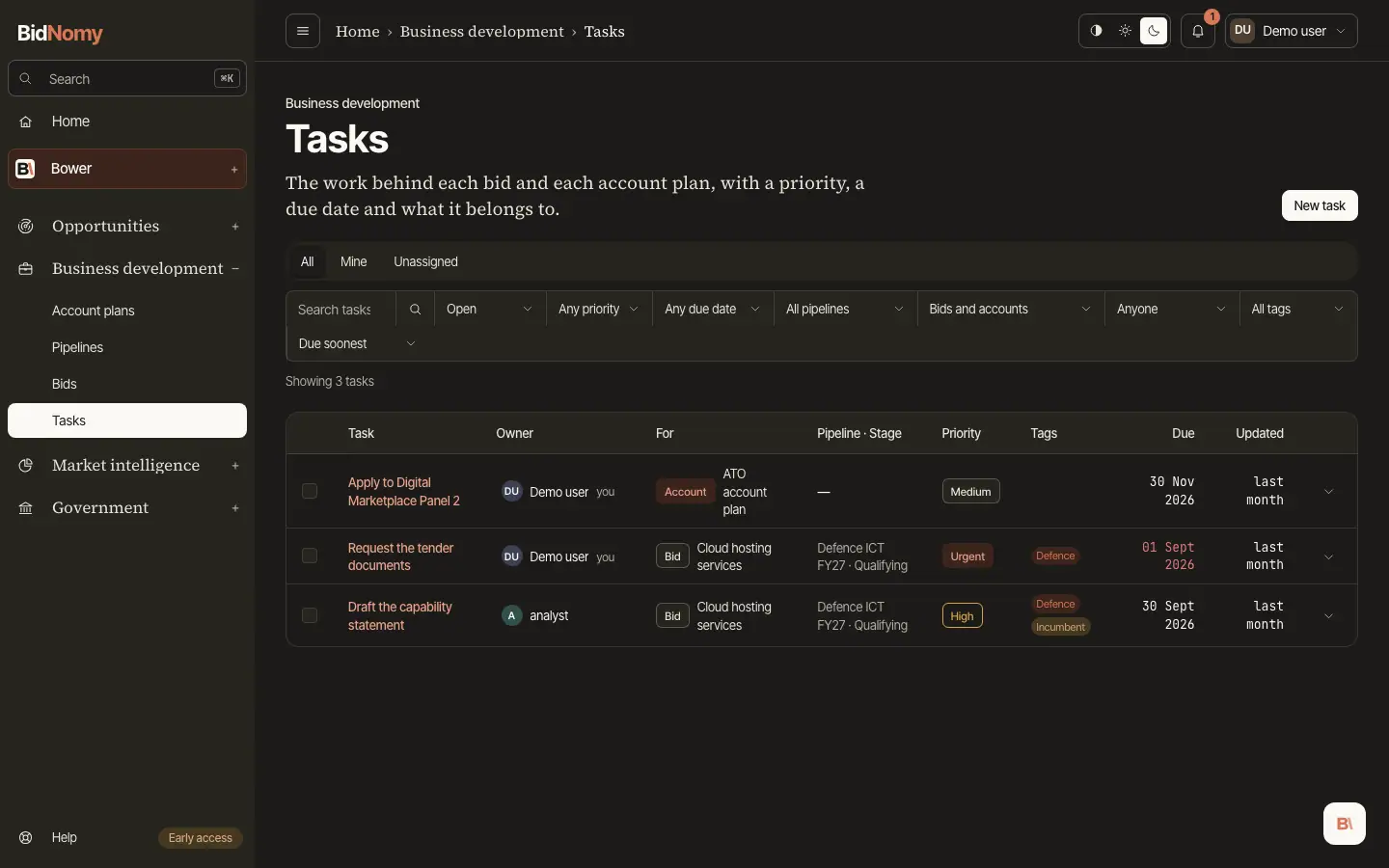Click the DU avatar in top bar
This screenshot has width=1389, height=868.
(x=1242, y=31)
